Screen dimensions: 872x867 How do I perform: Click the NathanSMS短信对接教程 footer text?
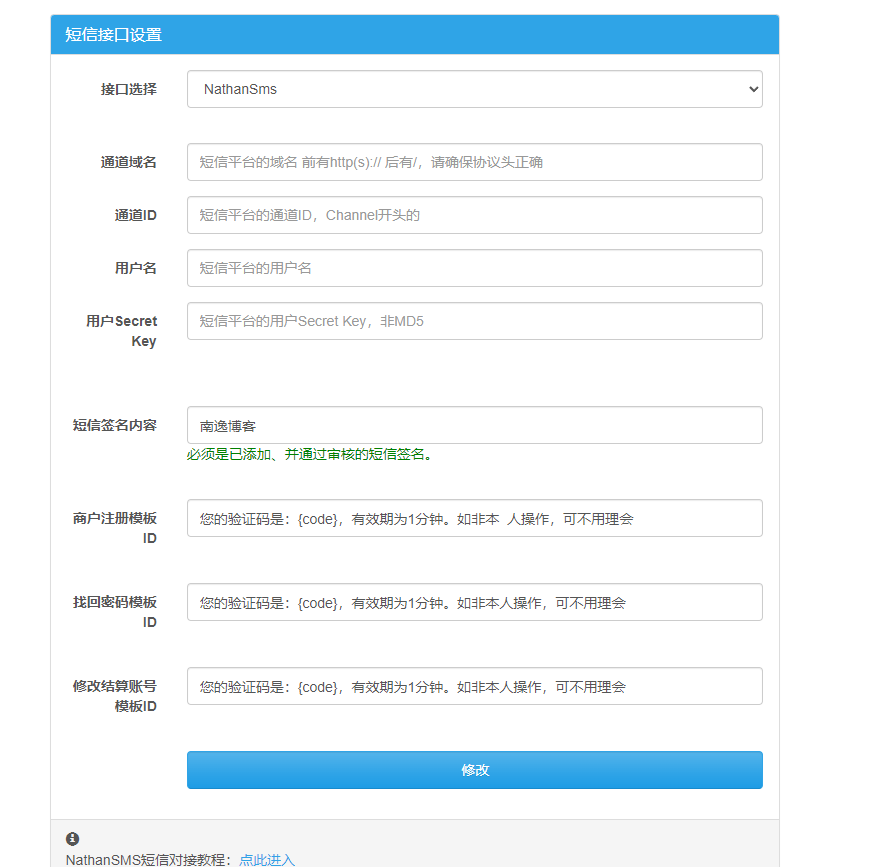pyautogui.click(x=145, y=859)
